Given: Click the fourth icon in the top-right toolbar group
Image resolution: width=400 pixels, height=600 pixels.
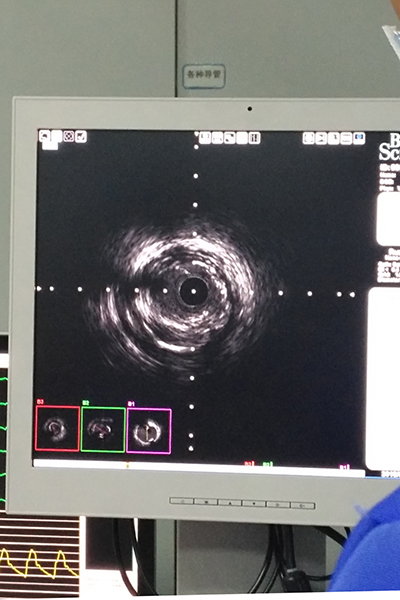Looking at the screenshot, I should [346, 138].
